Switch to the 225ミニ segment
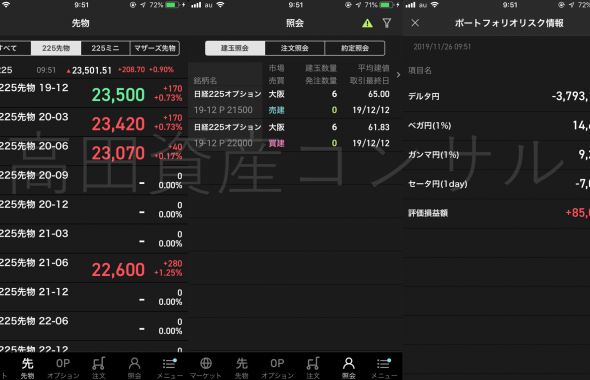The height and width of the screenshot is (380, 590). 105,48
